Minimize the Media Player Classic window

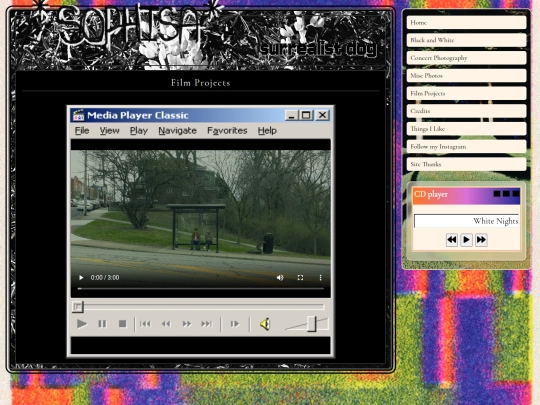pos(291,115)
